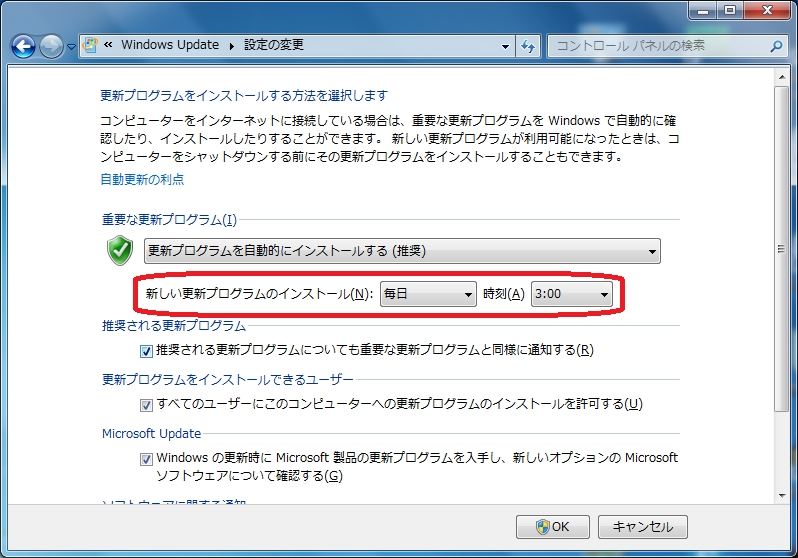Click the forward navigation arrow button
The image size is (798, 558).
pyautogui.click(x=51, y=47)
